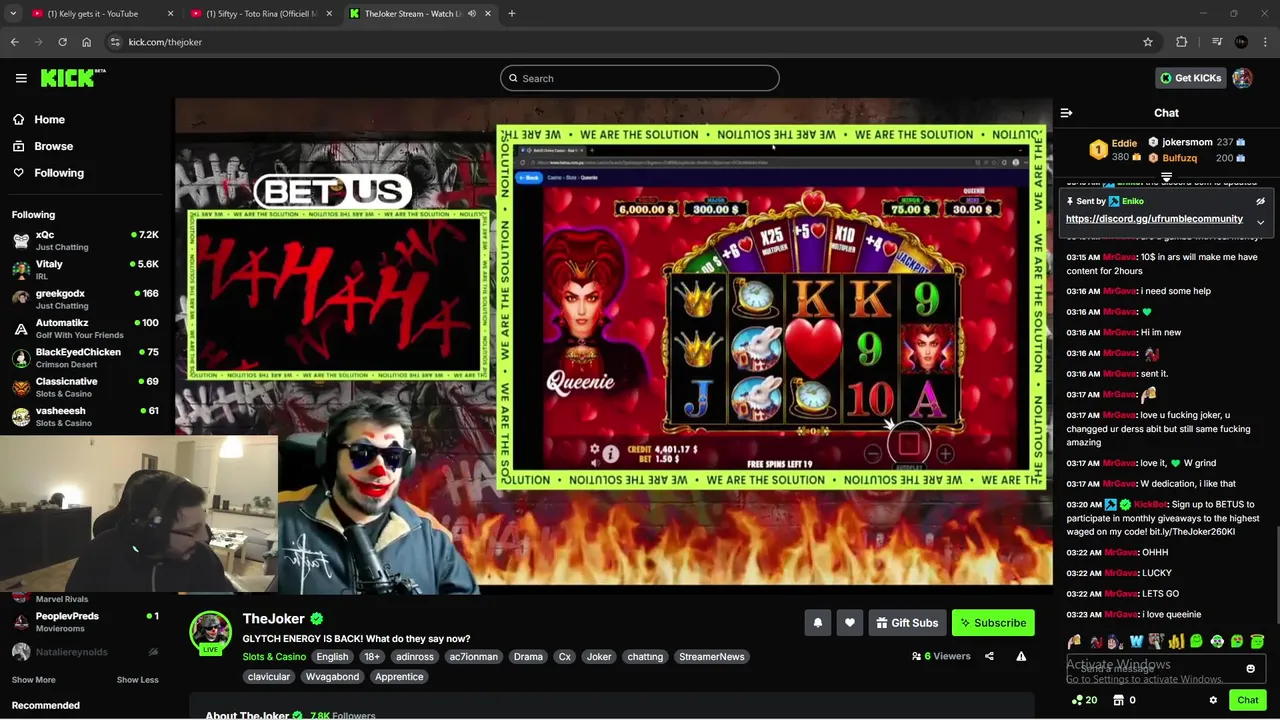The width and height of the screenshot is (1280, 720).
Task: Send the beer cheers emote
Action: [1074, 642]
